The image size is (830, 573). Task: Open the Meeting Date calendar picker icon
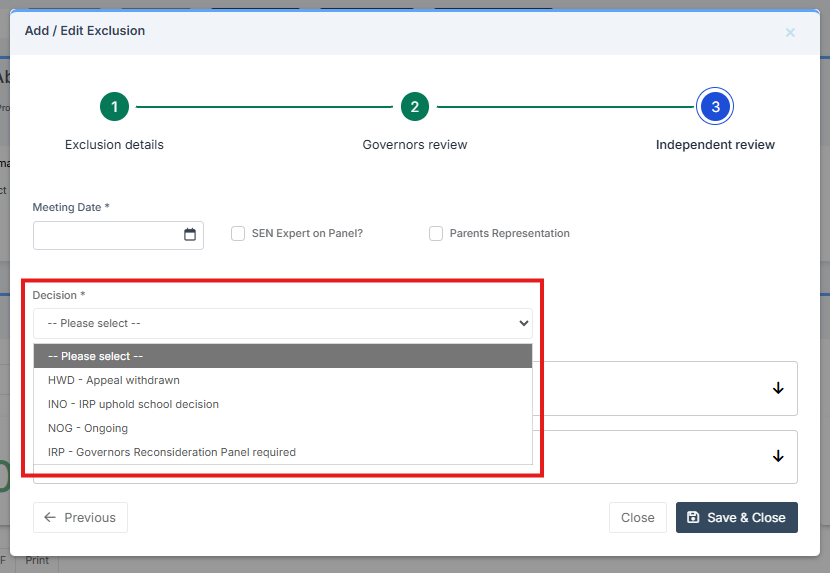190,235
